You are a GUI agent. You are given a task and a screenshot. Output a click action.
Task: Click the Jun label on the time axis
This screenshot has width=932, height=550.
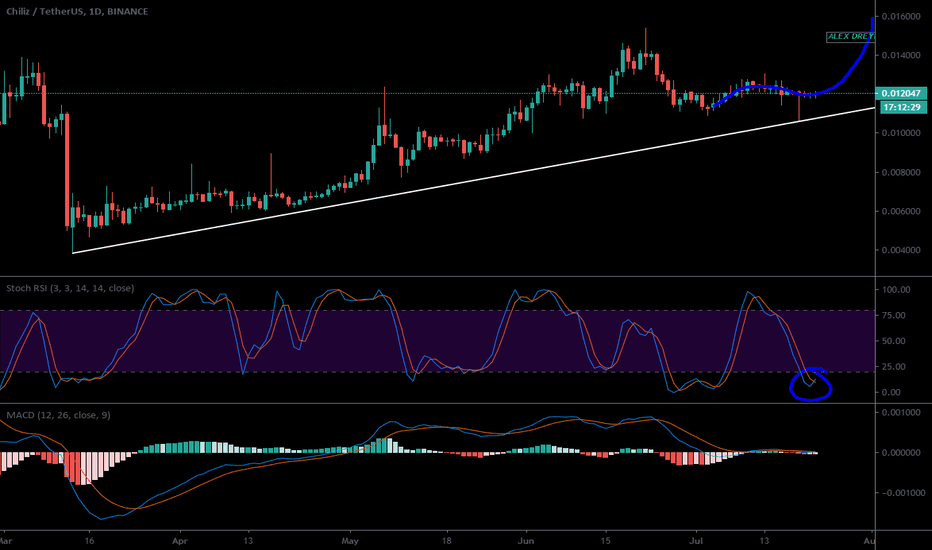click(x=525, y=541)
